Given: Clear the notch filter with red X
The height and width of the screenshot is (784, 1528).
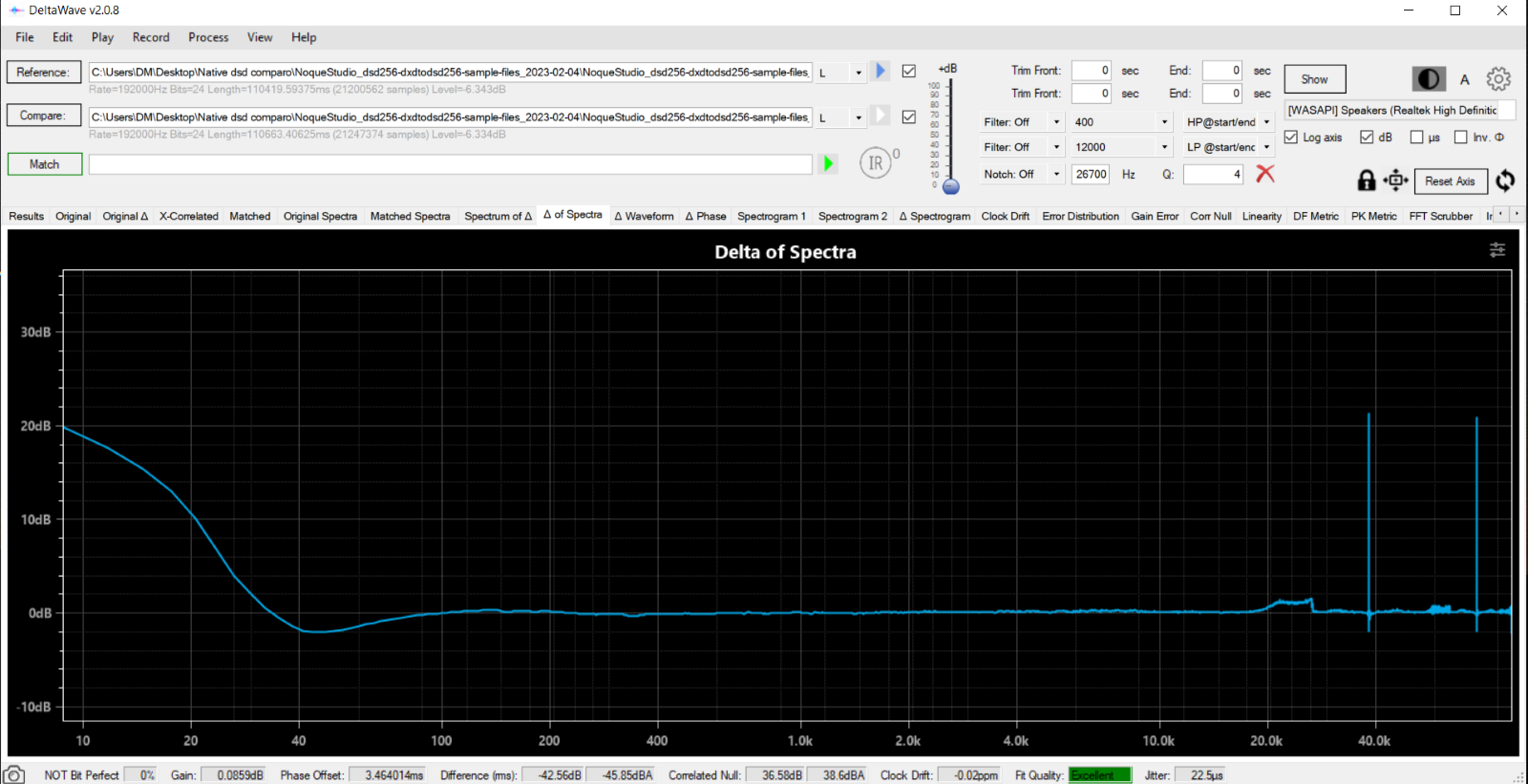Looking at the screenshot, I should click(x=1265, y=173).
